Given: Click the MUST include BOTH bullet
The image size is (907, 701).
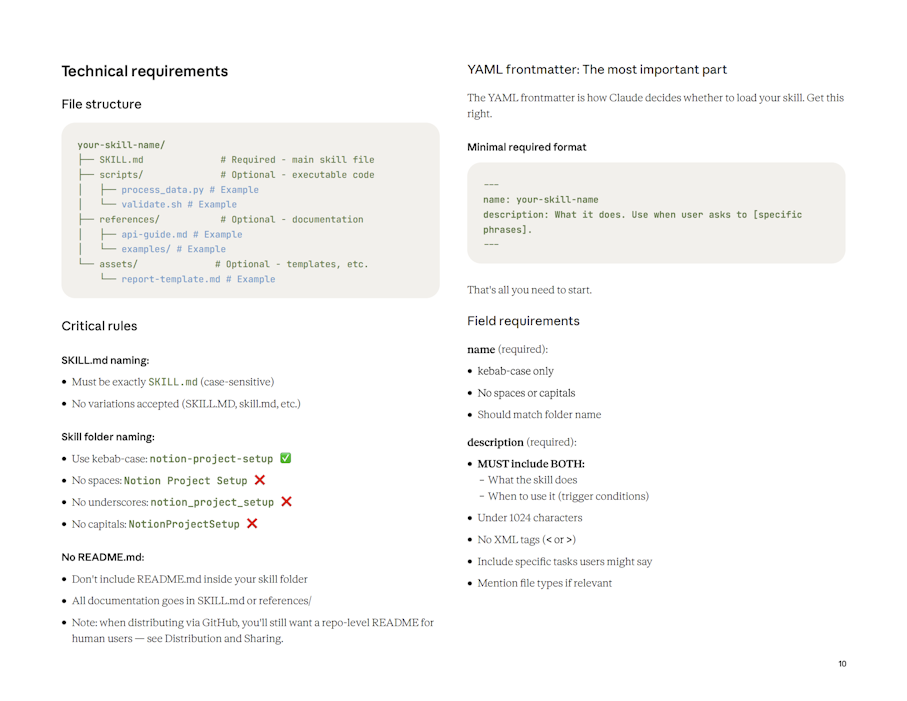Looking at the screenshot, I should click(530, 464).
